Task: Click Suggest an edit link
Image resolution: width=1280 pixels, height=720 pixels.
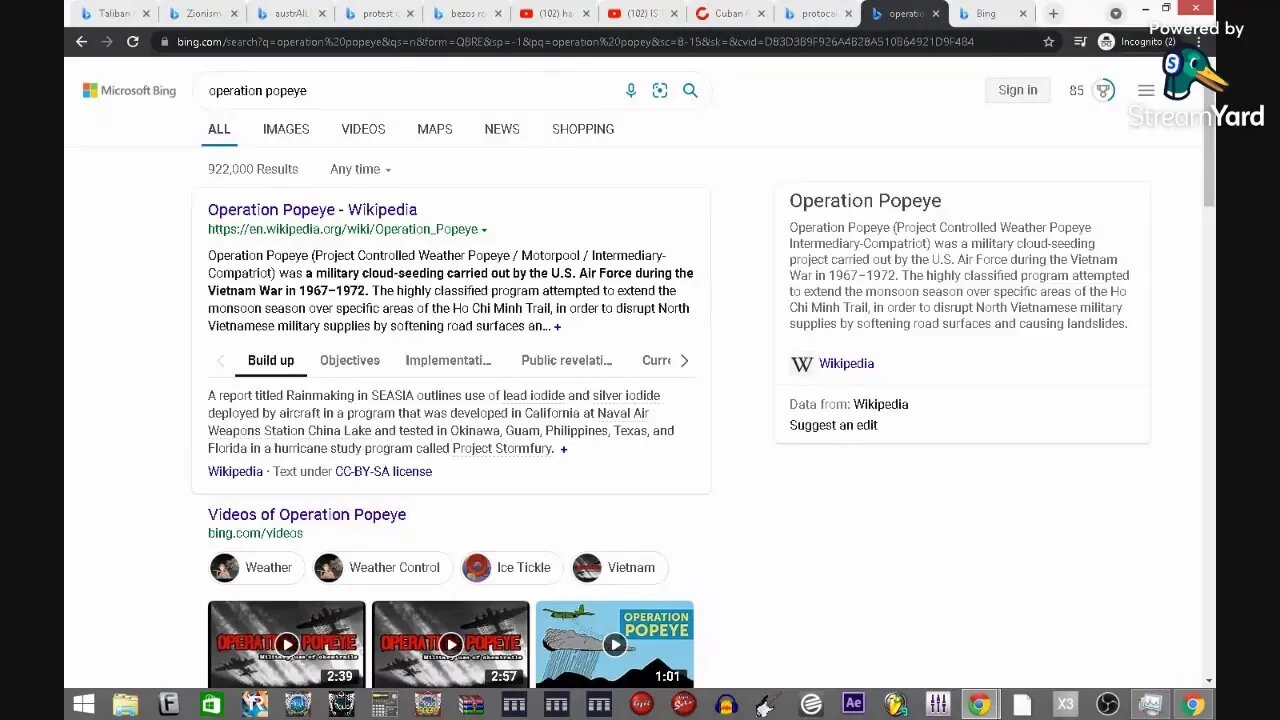Action: pos(833,425)
